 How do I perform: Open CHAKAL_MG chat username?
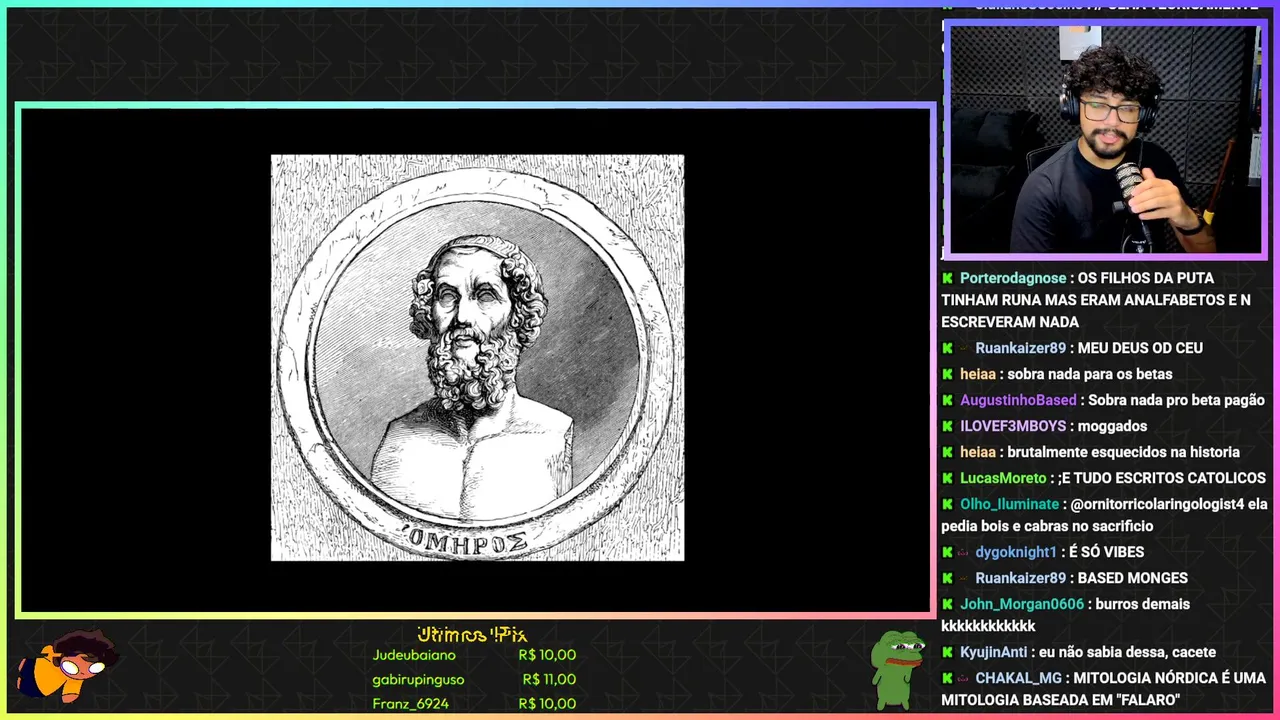[x=1019, y=678]
